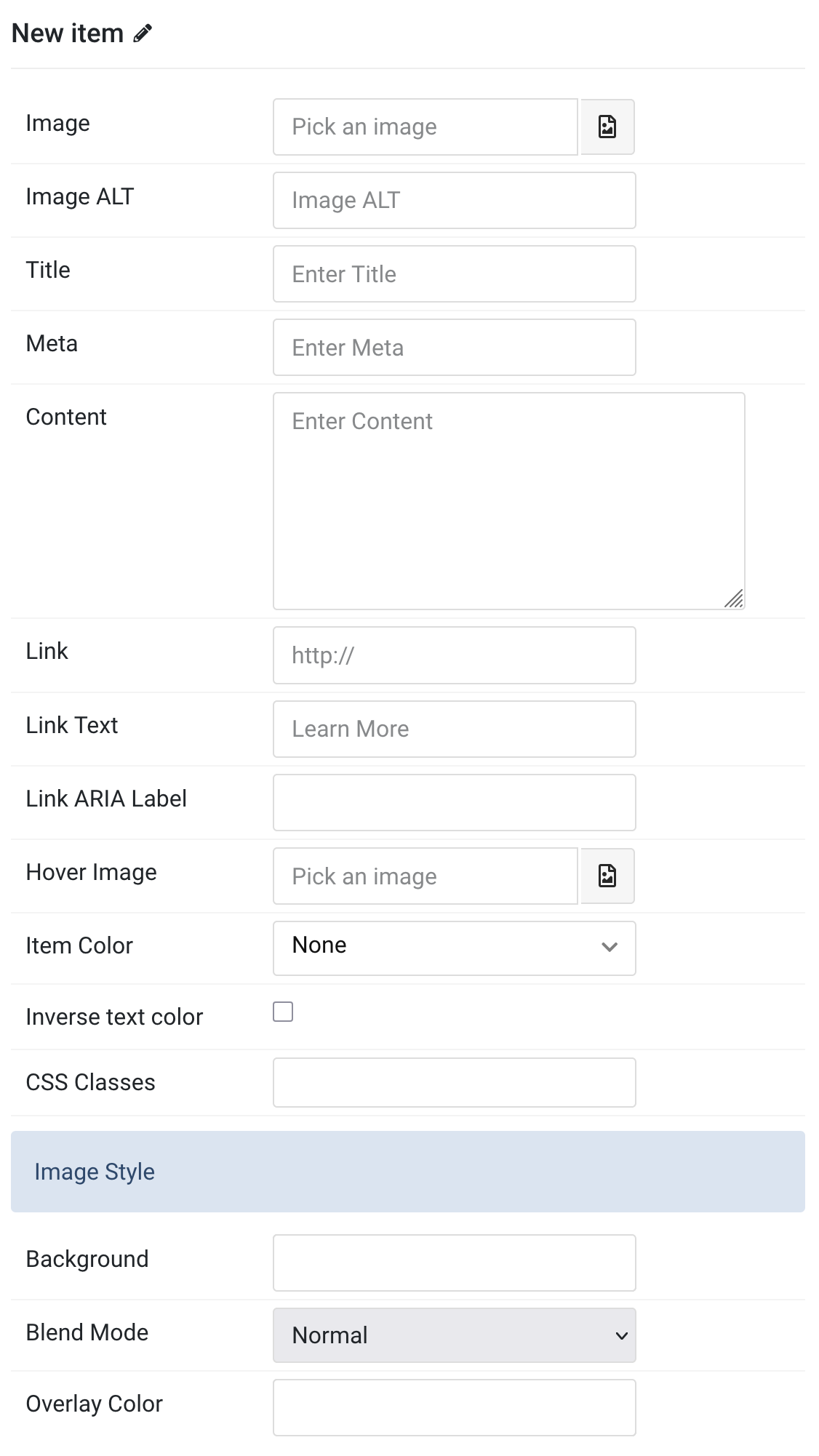The width and height of the screenshot is (819, 1456).
Task: Open image picker for the Hover Image field
Action: (607, 876)
